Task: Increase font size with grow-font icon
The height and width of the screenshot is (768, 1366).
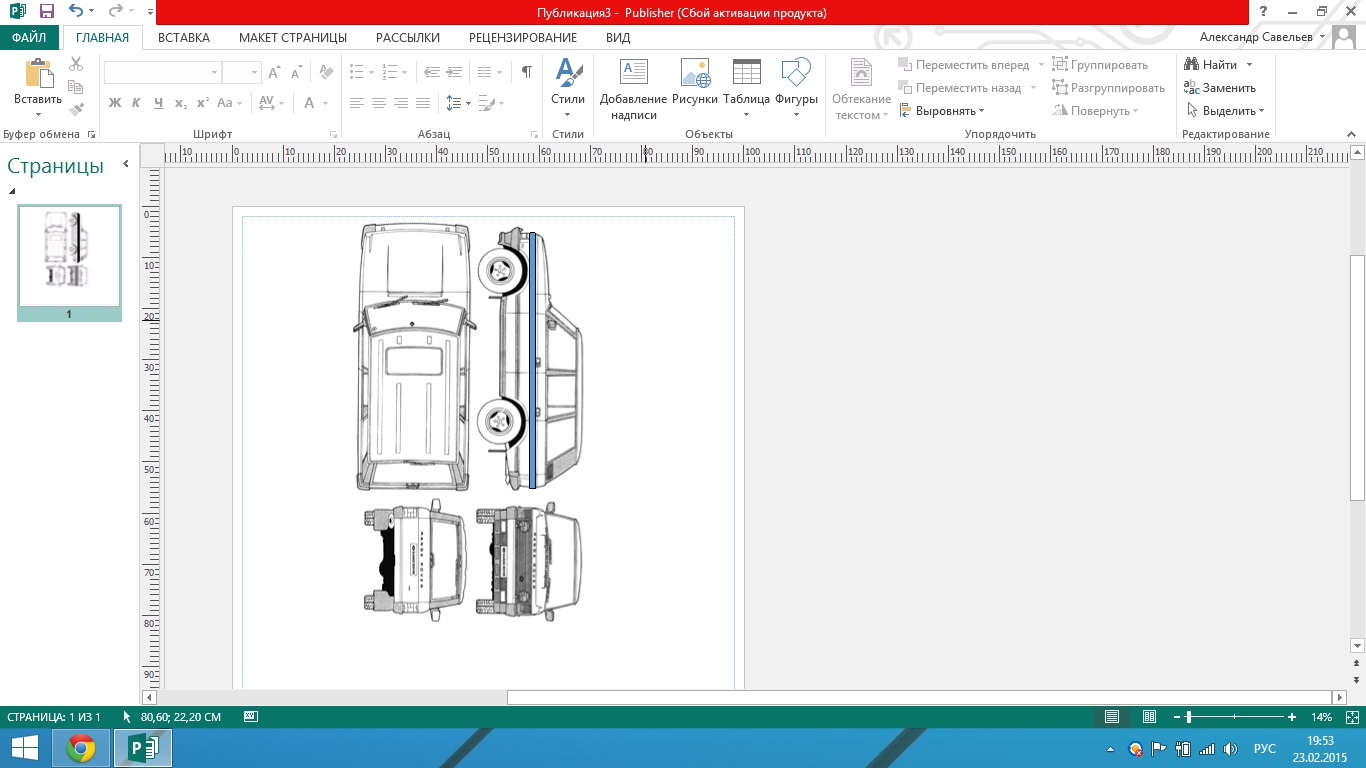Action: point(274,73)
